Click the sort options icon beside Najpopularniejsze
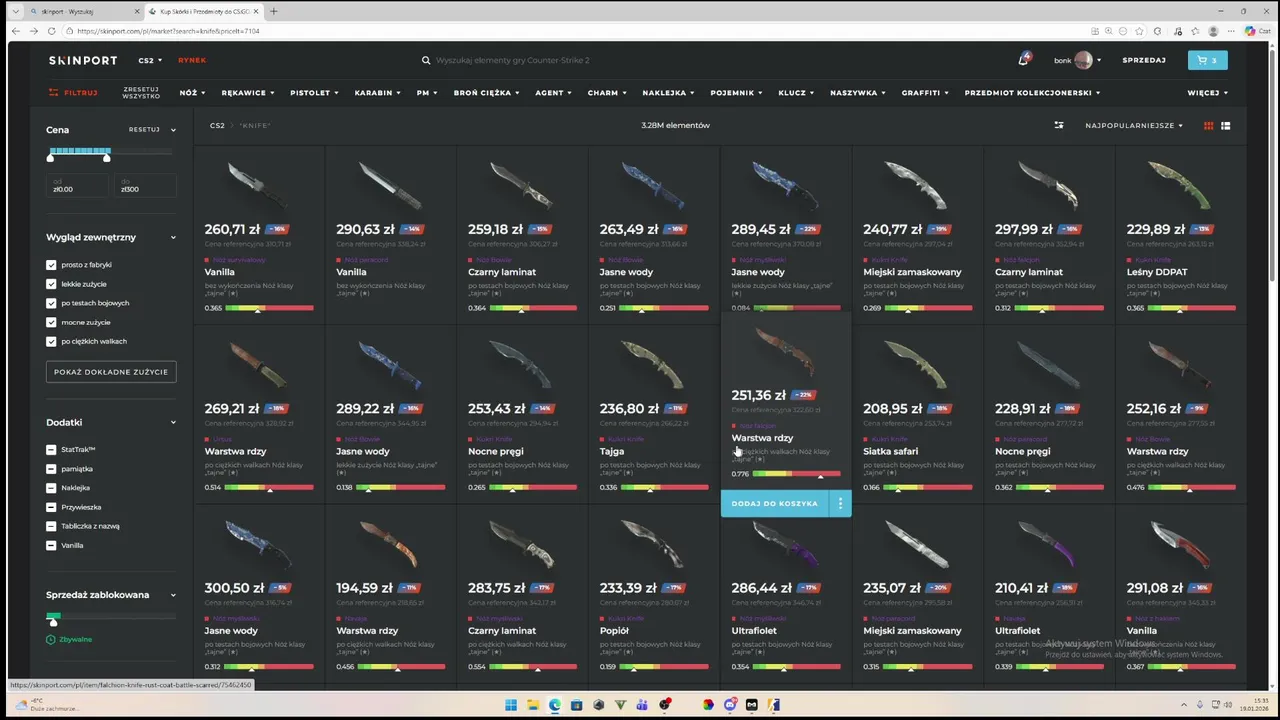1280x720 pixels. pyautogui.click(x=1059, y=125)
